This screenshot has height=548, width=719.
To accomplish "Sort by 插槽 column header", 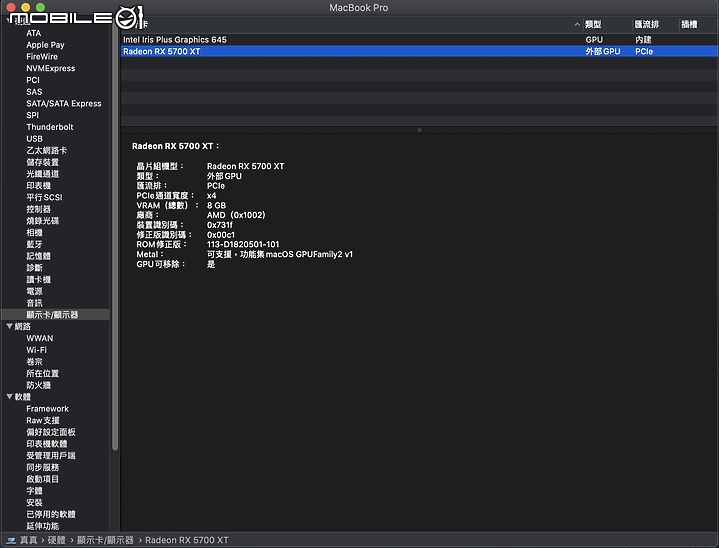I will [x=689, y=24].
